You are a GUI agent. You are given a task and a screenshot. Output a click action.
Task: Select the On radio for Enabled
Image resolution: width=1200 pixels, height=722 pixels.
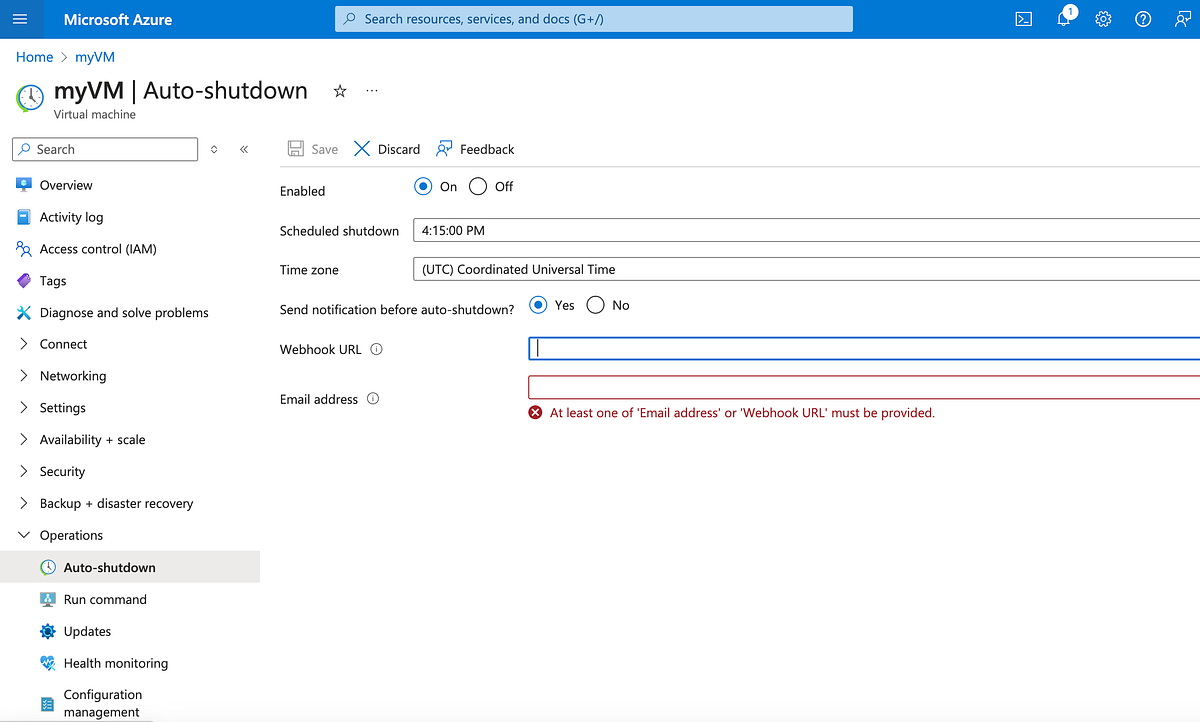point(423,186)
